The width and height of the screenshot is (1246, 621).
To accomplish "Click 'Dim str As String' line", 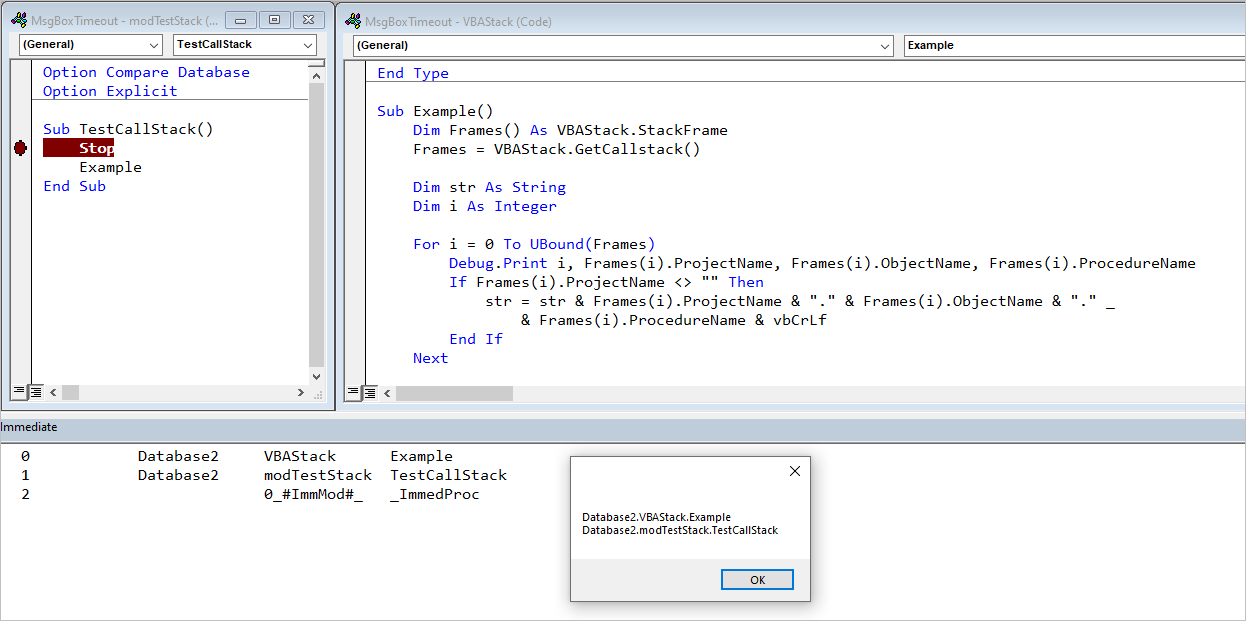I will [x=489, y=187].
